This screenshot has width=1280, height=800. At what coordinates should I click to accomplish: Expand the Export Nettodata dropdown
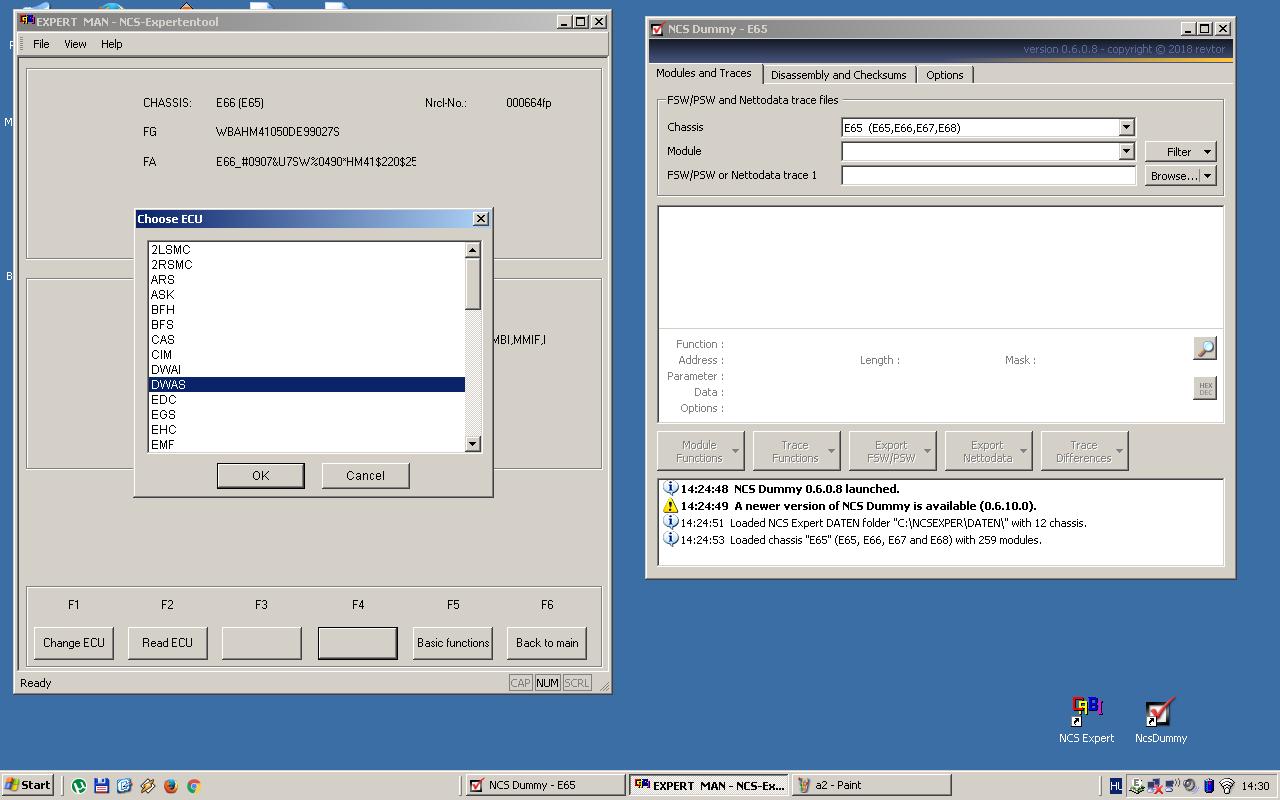click(x=1023, y=451)
